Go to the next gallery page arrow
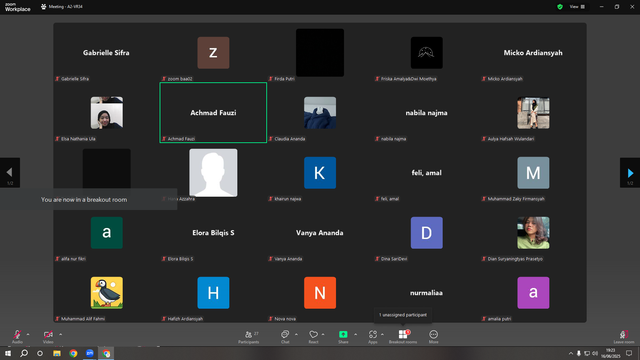This screenshot has height=360, width=640. click(630, 173)
